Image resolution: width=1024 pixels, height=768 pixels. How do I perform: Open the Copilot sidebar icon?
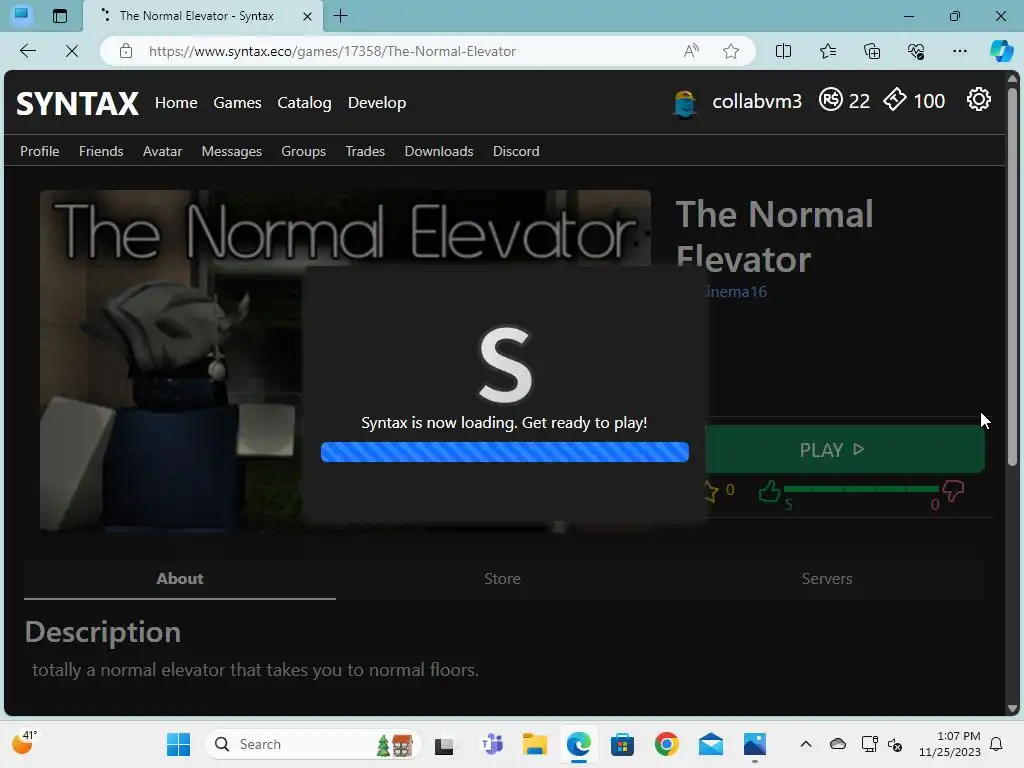point(1001,51)
